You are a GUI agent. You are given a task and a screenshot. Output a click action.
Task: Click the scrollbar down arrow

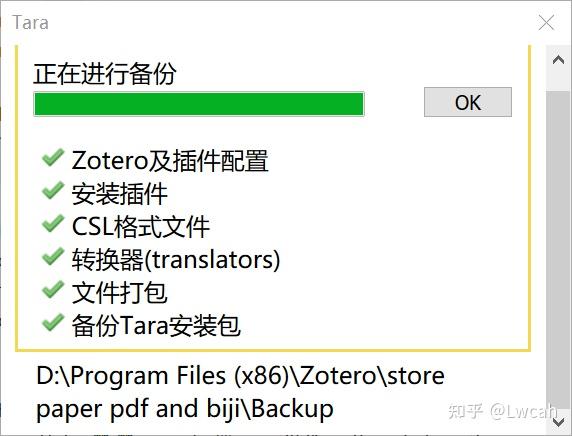click(559, 422)
